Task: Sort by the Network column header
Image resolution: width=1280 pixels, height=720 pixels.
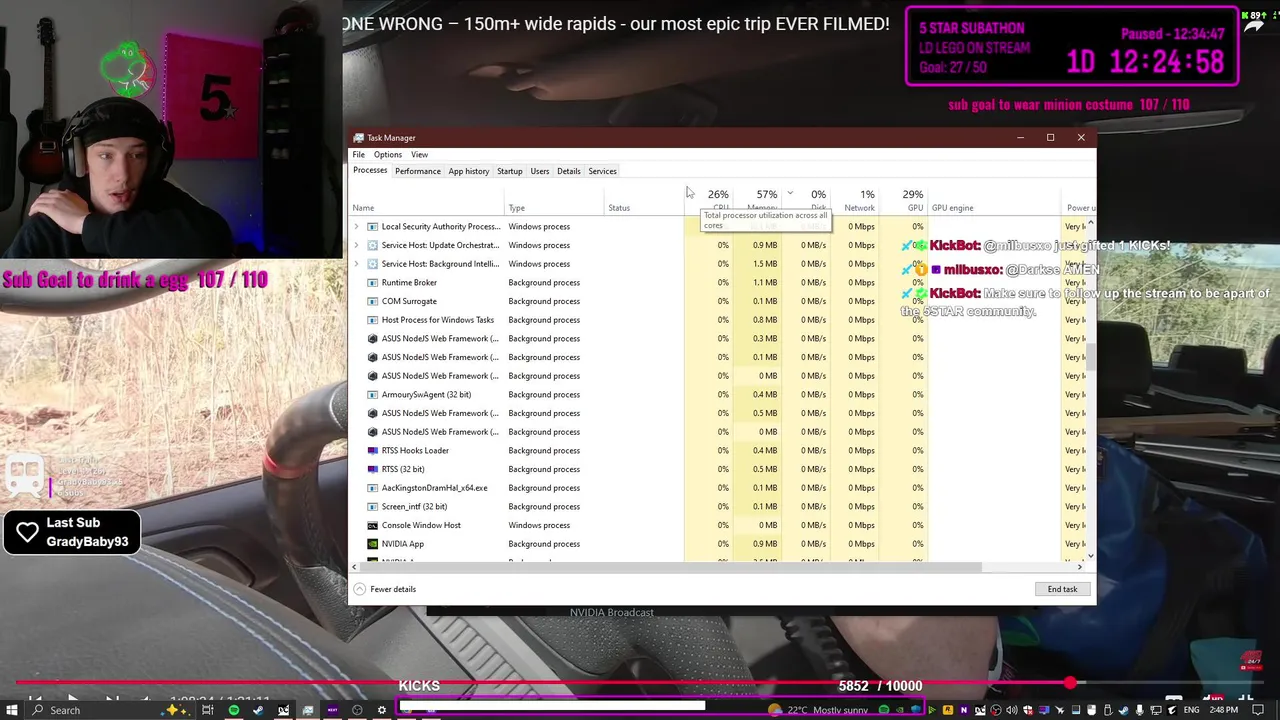Action: coord(855,200)
